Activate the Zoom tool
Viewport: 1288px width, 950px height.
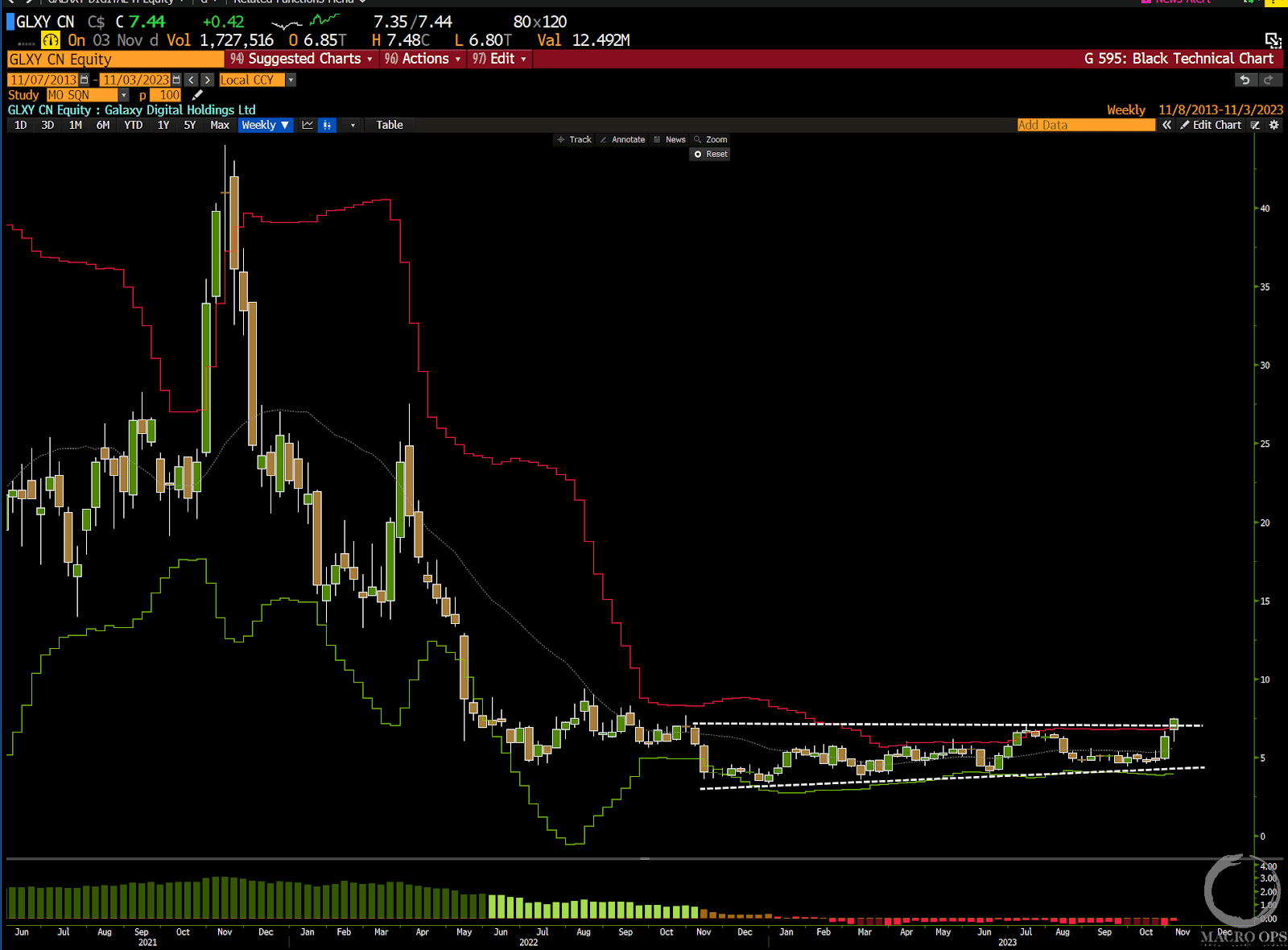click(711, 139)
